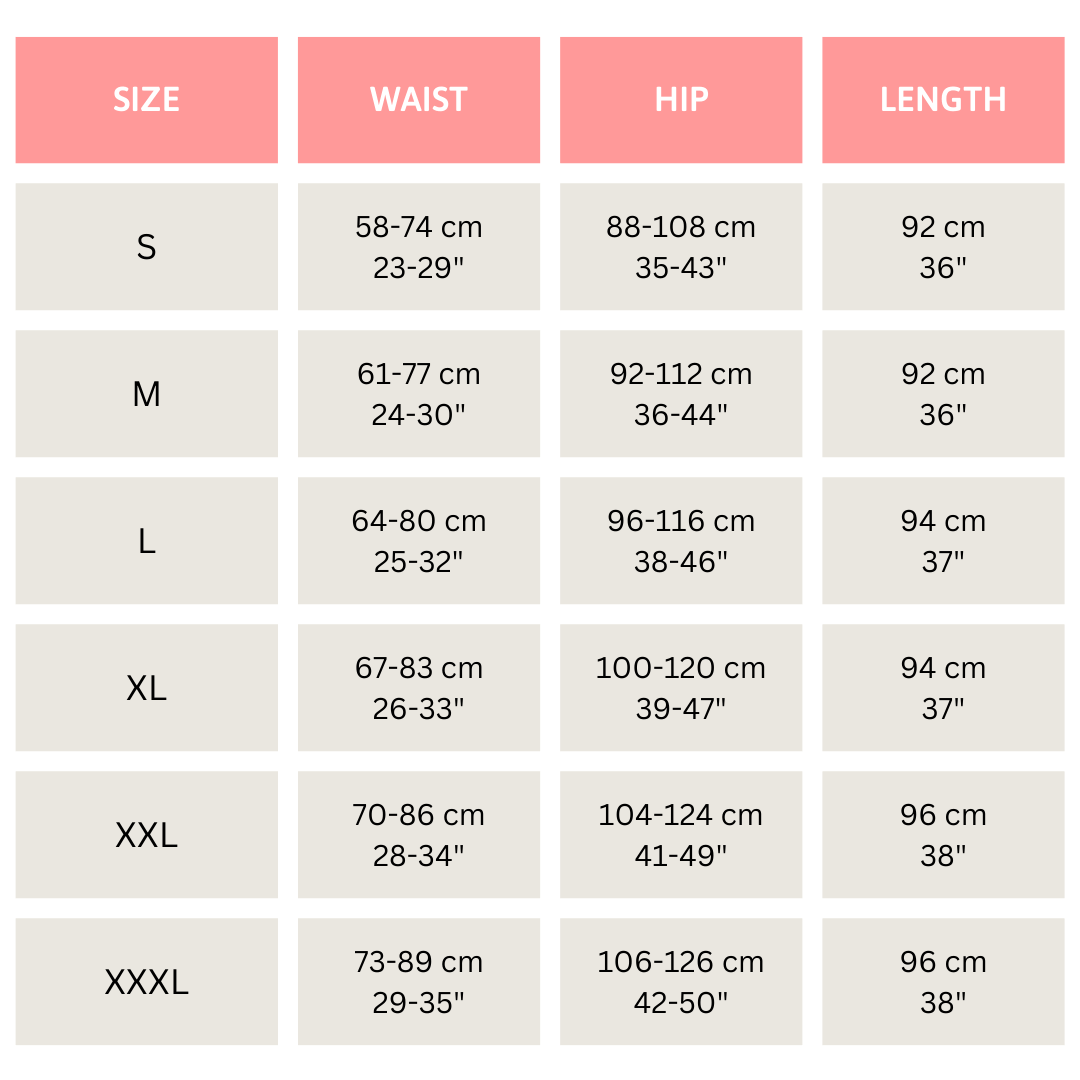This screenshot has height=1080, width=1080.
Task: Click the L size cell
Action: coord(146,541)
